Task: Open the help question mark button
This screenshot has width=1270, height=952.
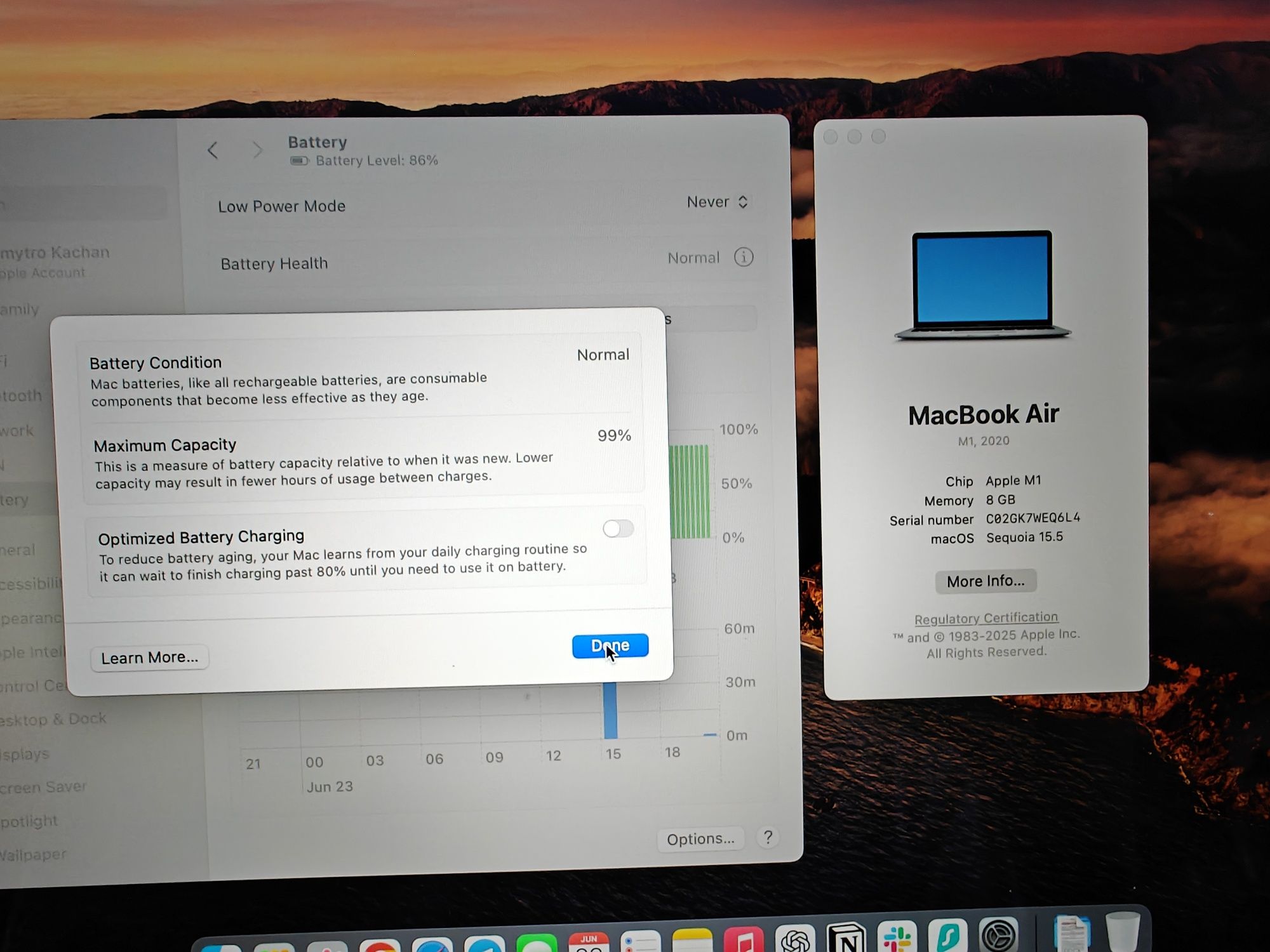Action: (768, 838)
